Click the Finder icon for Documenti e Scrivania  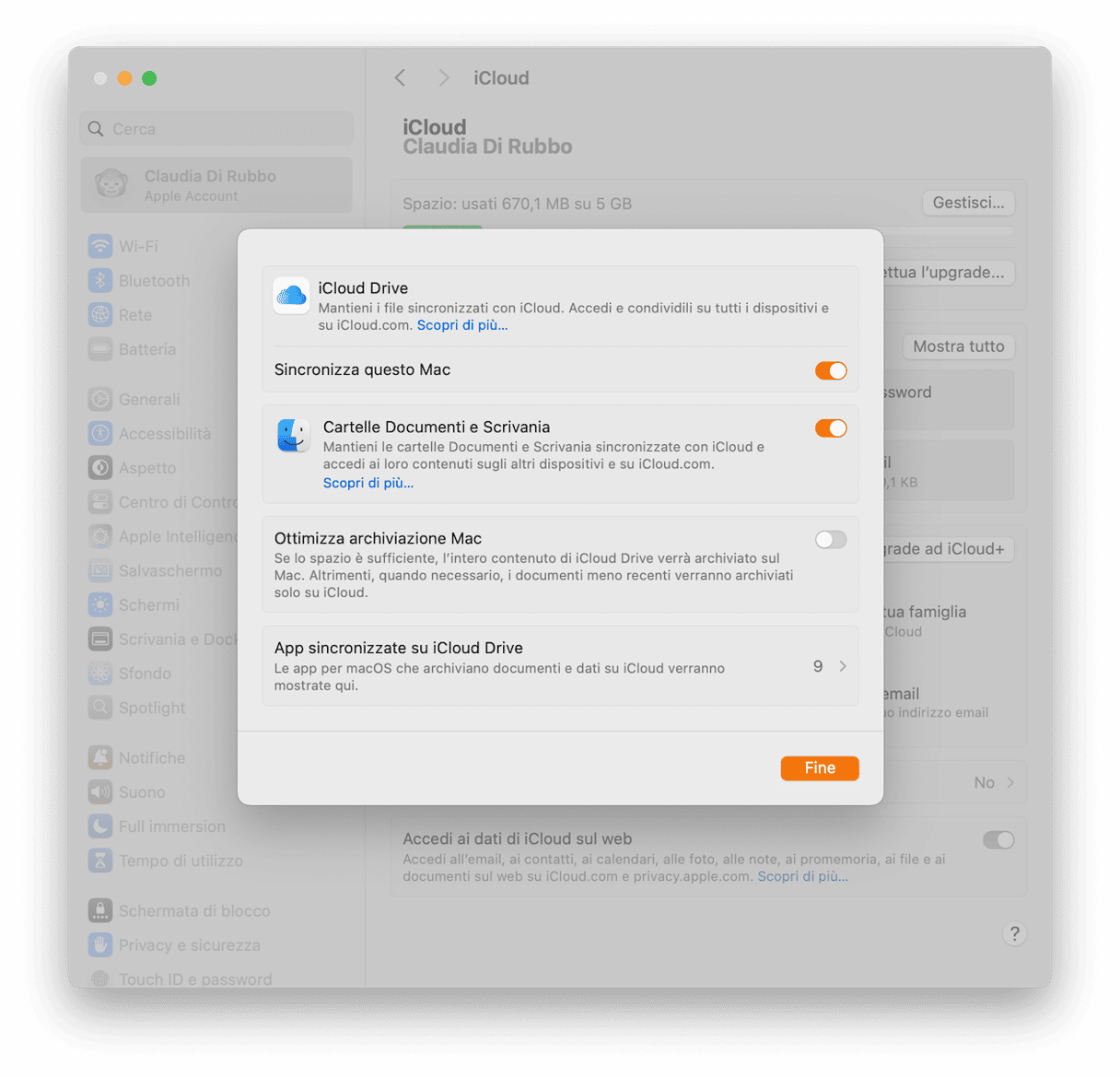[x=294, y=435]
